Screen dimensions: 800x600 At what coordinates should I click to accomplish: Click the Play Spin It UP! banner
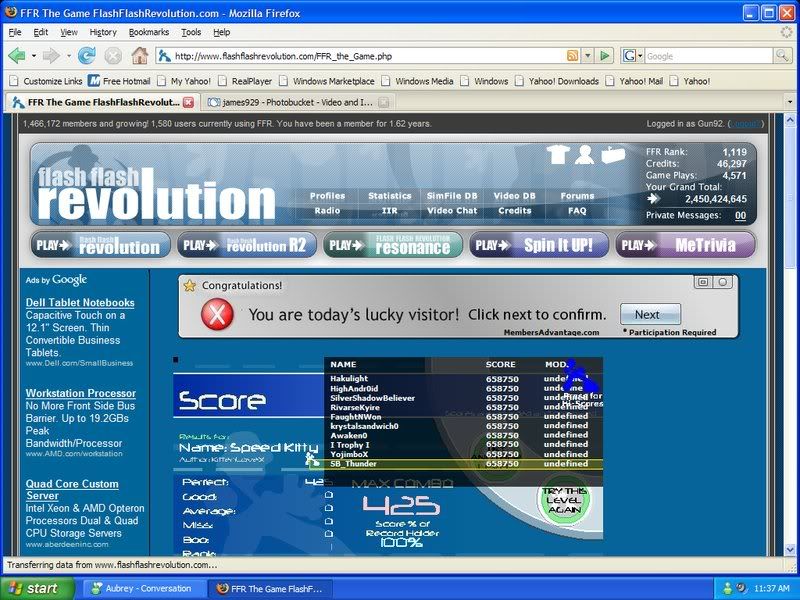(538, 245)
